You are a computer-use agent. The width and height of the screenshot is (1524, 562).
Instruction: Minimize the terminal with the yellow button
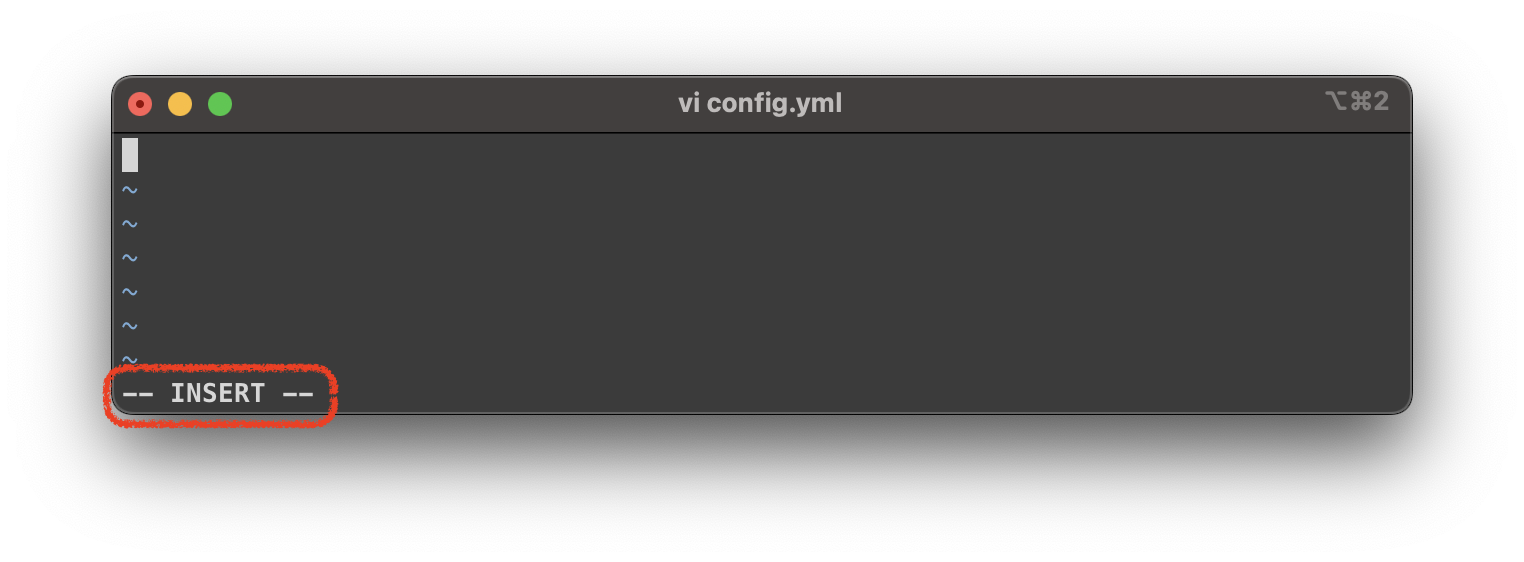(180, 104)
